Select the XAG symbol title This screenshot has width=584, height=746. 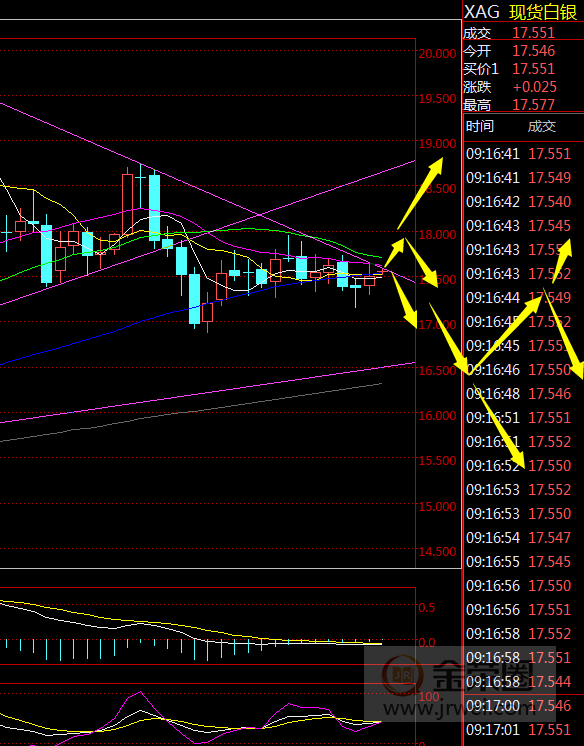tap(482, 12)
